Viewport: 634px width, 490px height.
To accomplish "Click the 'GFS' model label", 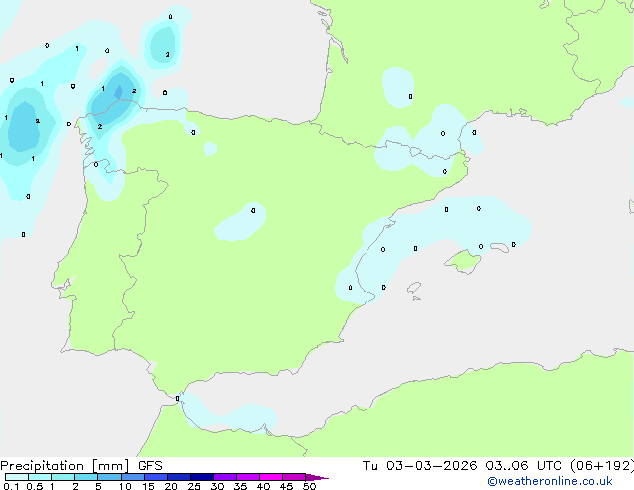I will coord(150,466).
